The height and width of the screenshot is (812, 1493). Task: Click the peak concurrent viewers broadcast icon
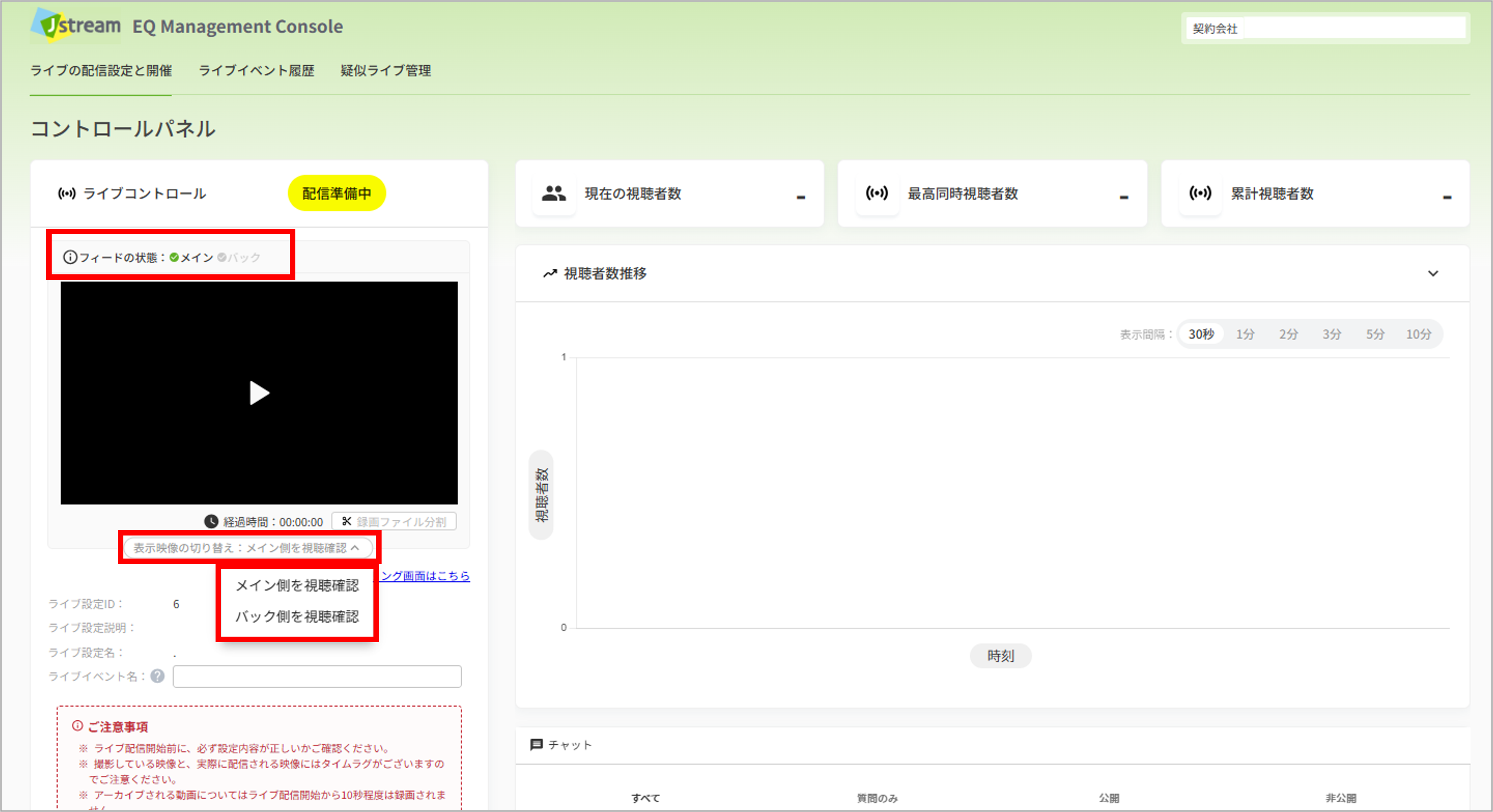[x=876, y=193]
